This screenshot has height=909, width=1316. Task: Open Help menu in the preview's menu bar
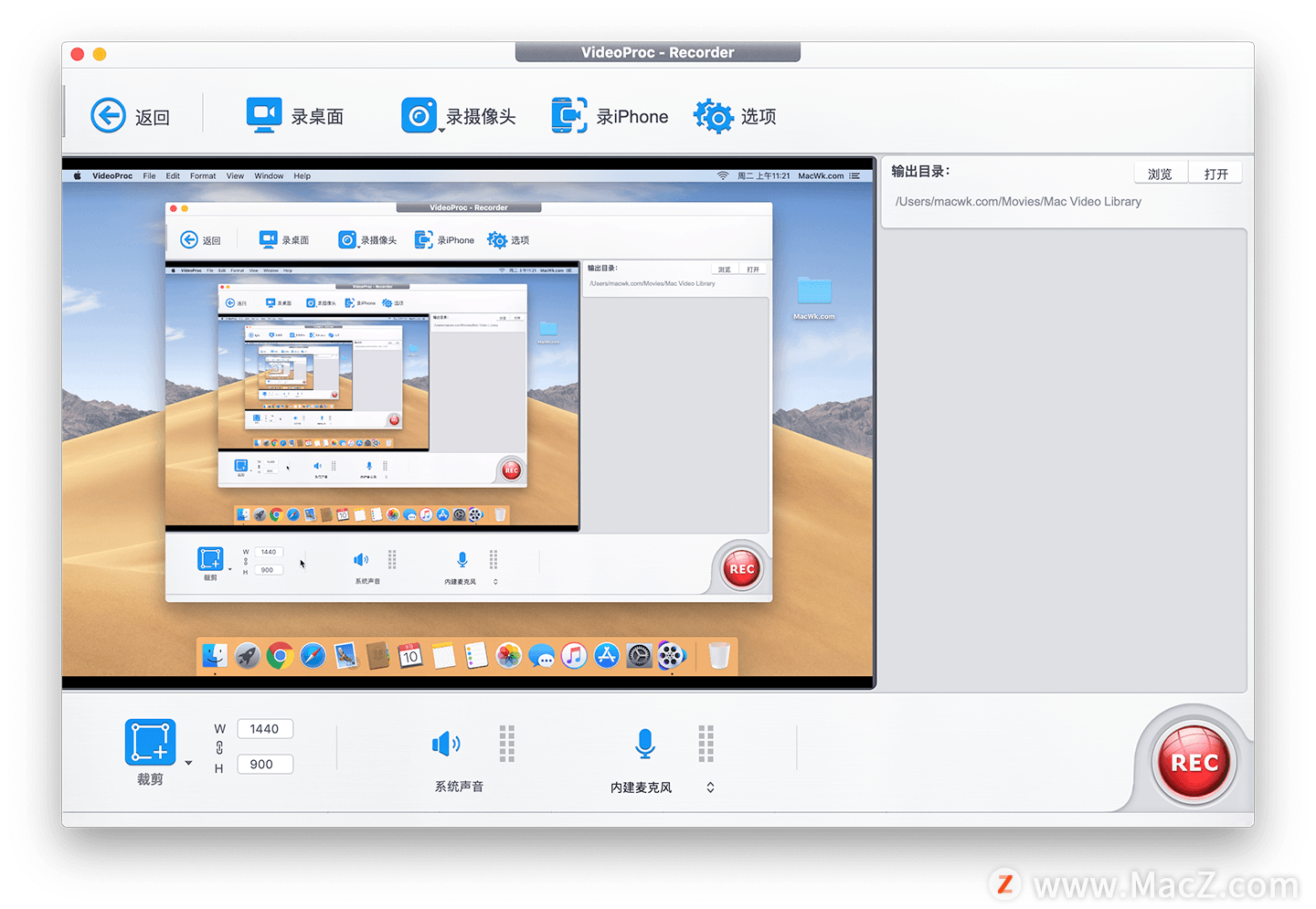pyautogui.click(x=302, y=175)
